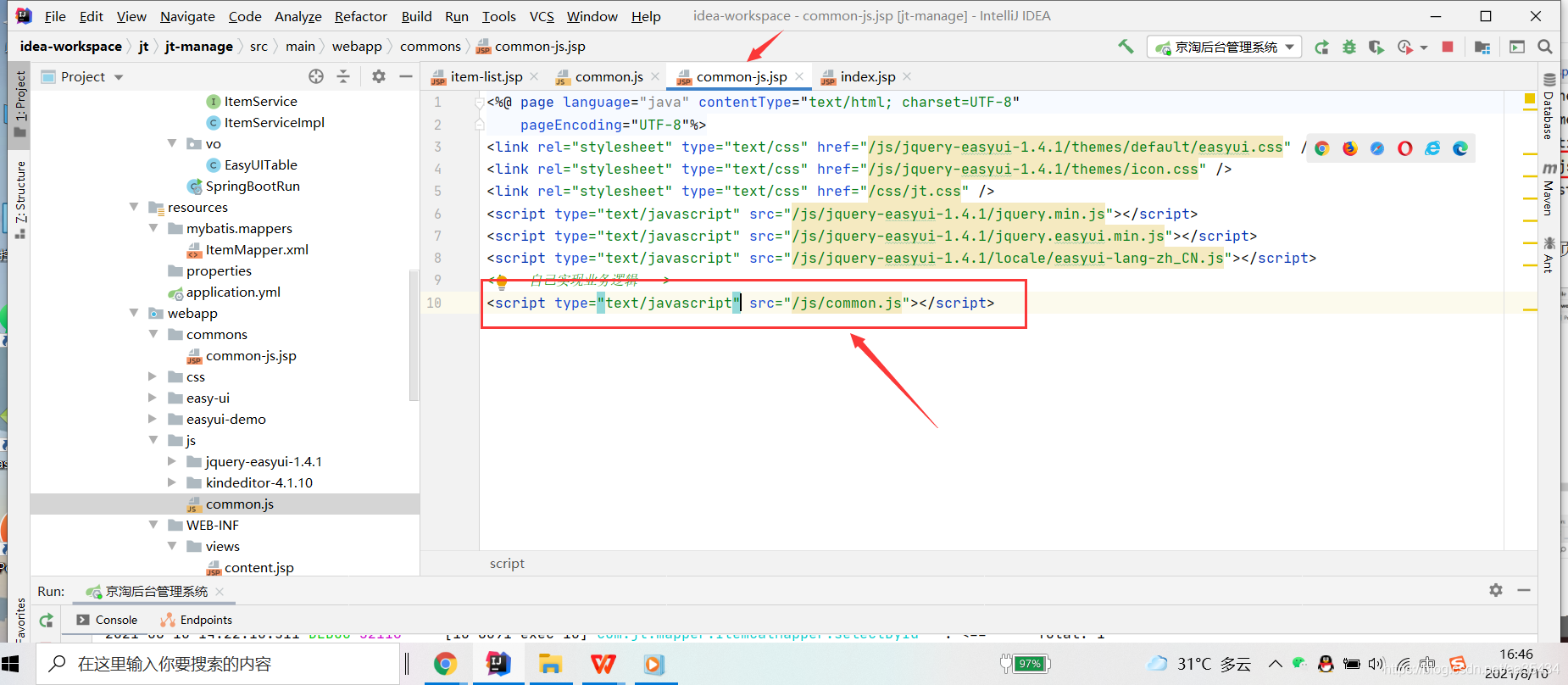Toggle the Structure side tool window
Screen dimensions: 1568x685
point(19,198)
